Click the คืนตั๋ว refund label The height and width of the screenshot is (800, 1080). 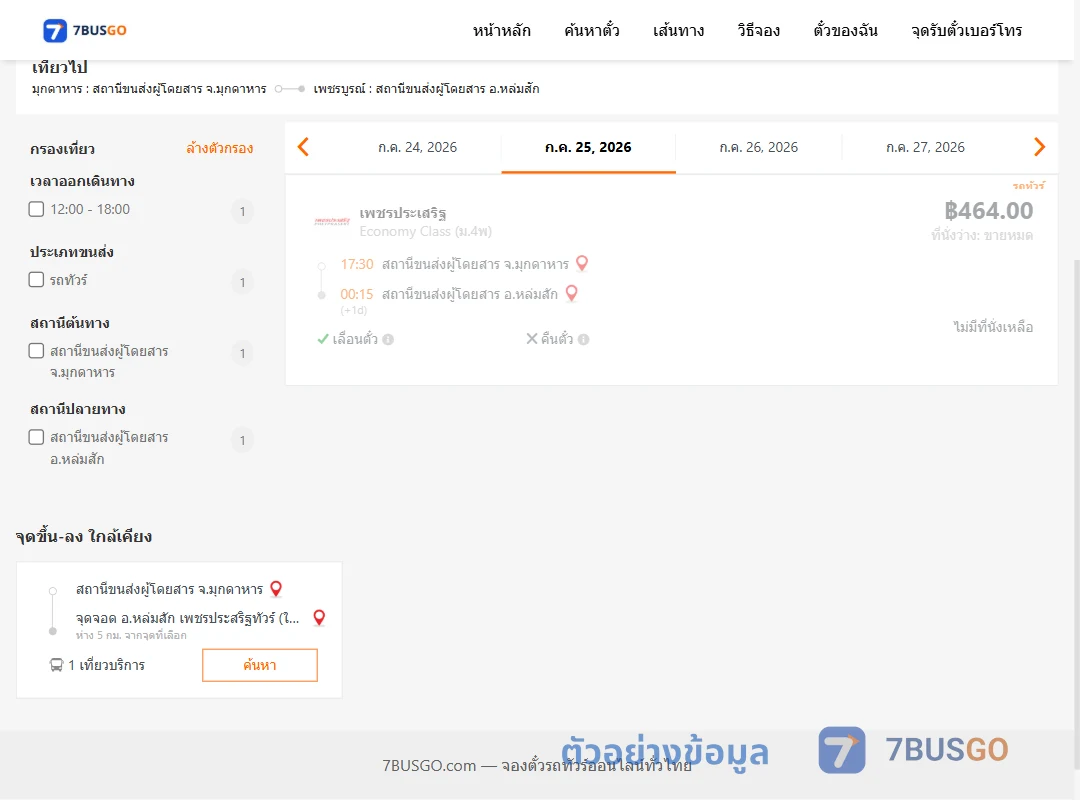click(x=557, y=338)
